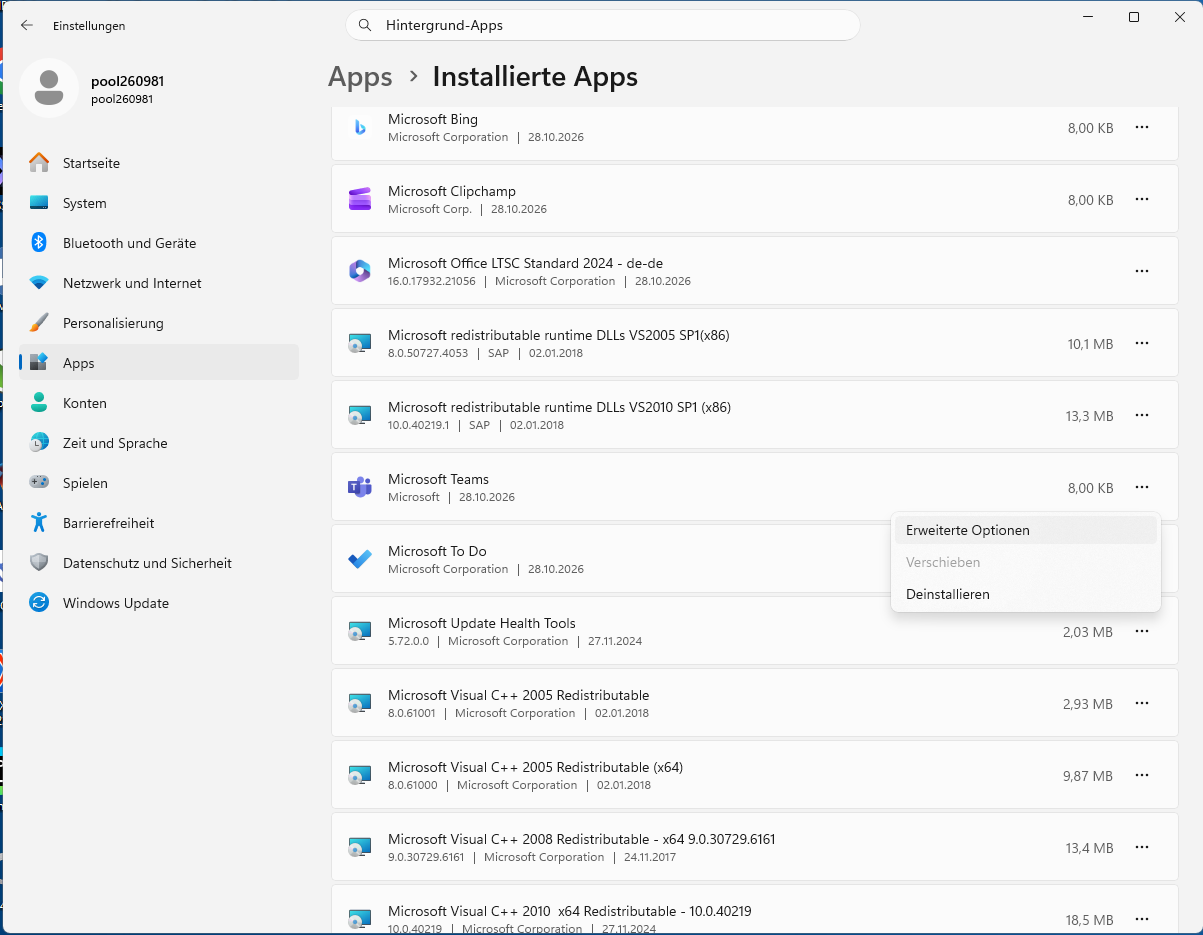Screen dimensions: 1203x935
Task: Open the three-dot menu for Microsoft Office LTSC
Action: coord(1142,271)
